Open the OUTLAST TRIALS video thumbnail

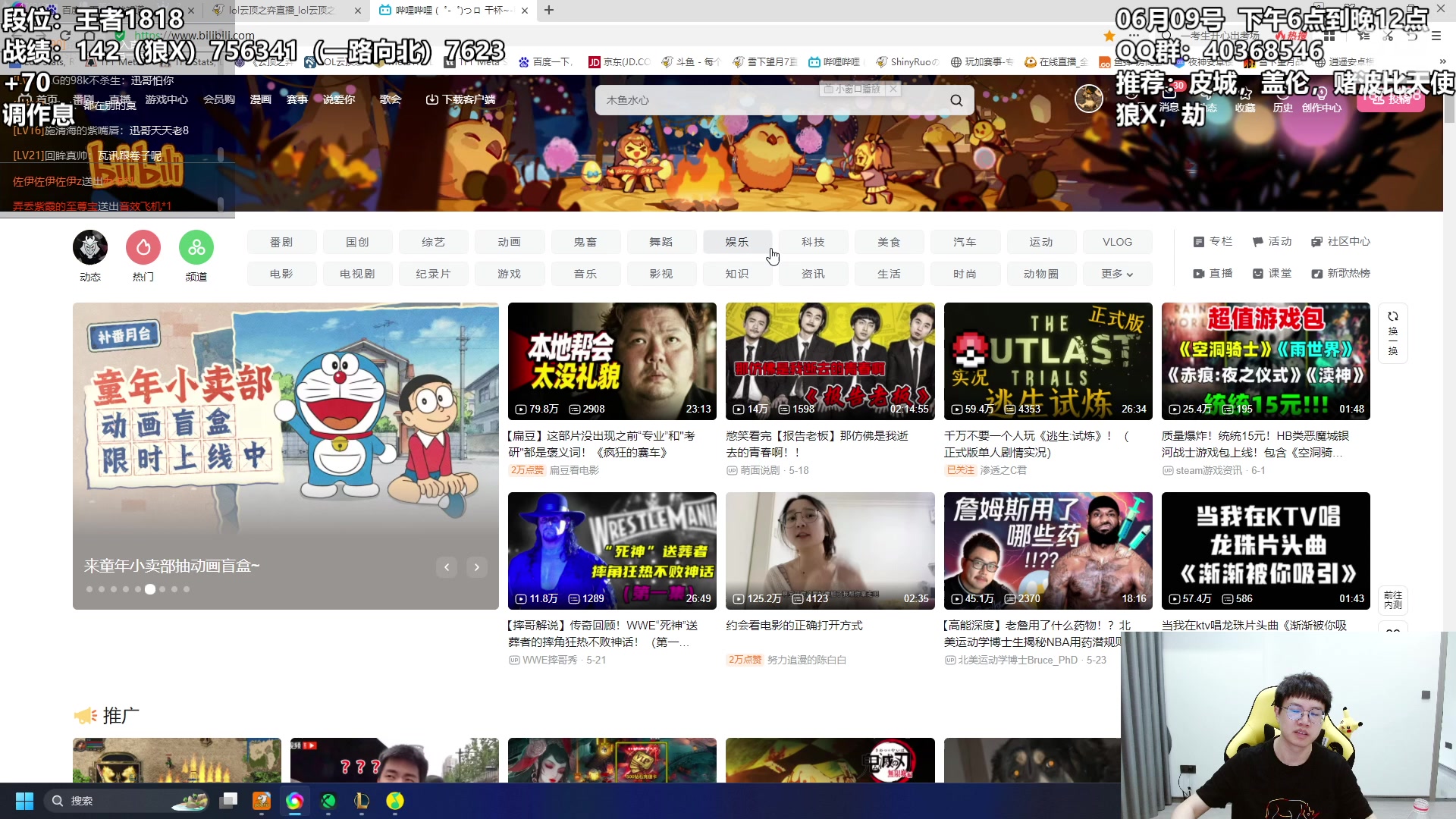point(1048,361)
